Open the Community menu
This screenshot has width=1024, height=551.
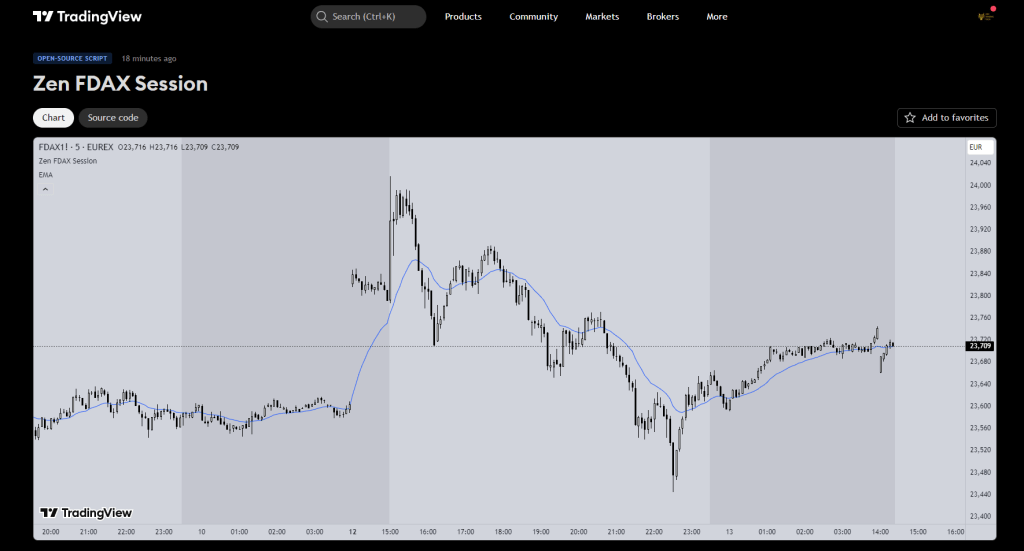click(534, 16)
